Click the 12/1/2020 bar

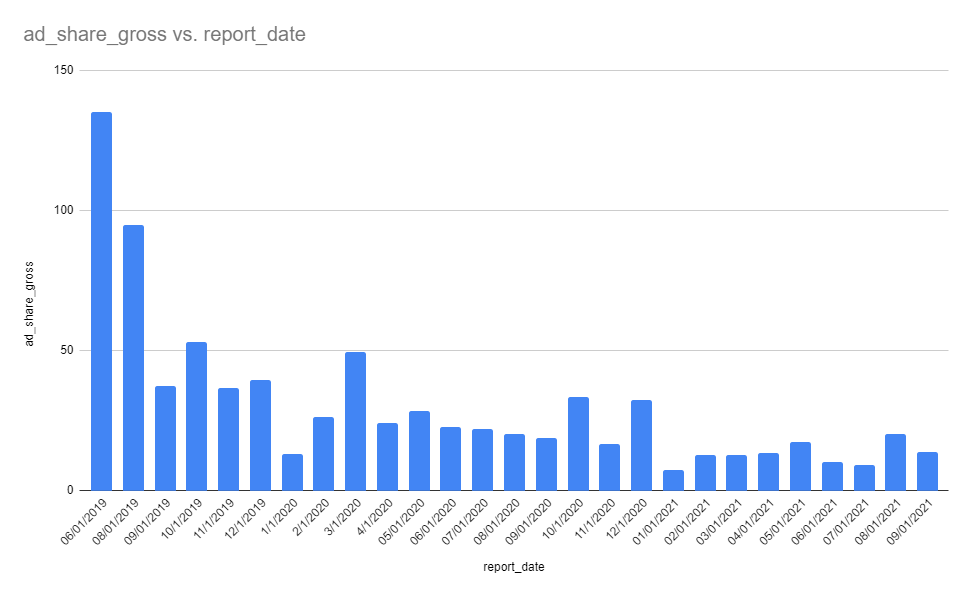coord(641,445)
